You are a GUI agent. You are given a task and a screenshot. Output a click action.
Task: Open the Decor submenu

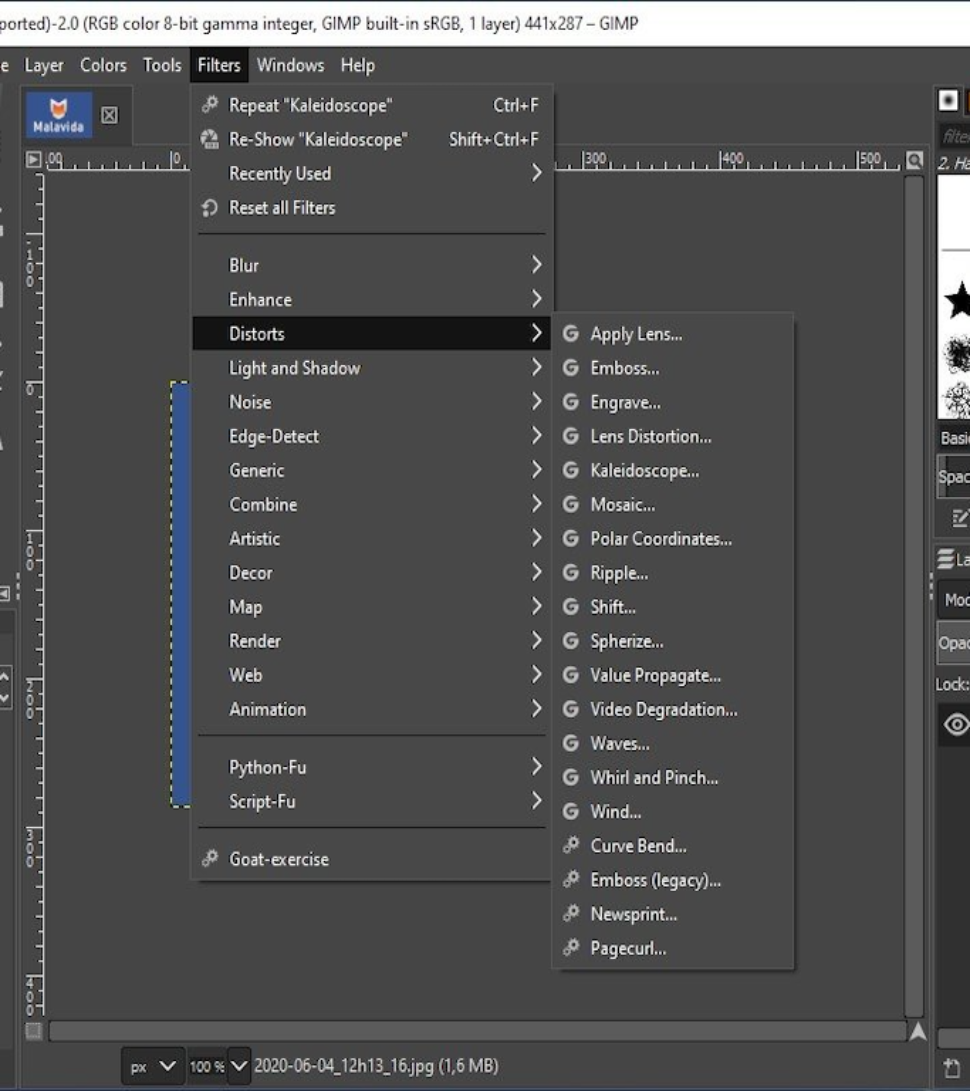pyautogui.click(x=372, y=572)
